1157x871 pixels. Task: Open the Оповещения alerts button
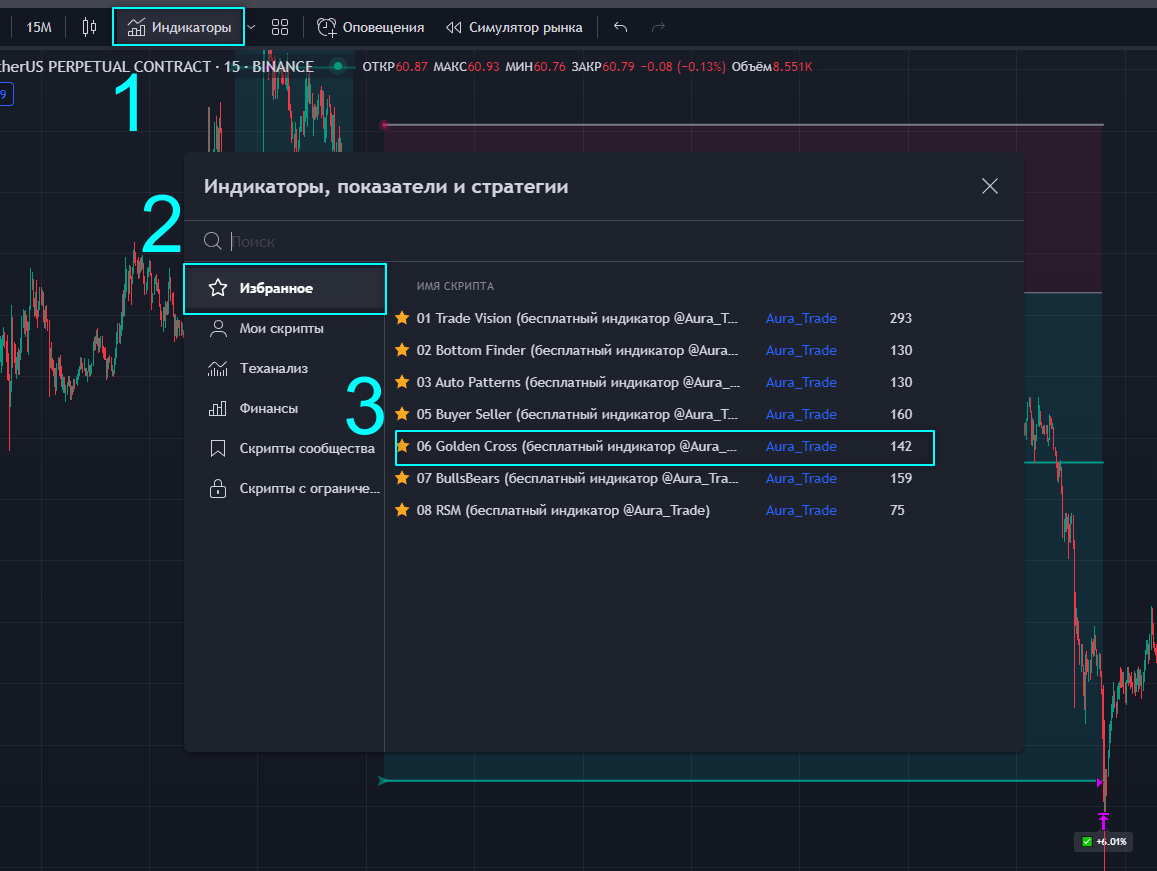point(370,27)
